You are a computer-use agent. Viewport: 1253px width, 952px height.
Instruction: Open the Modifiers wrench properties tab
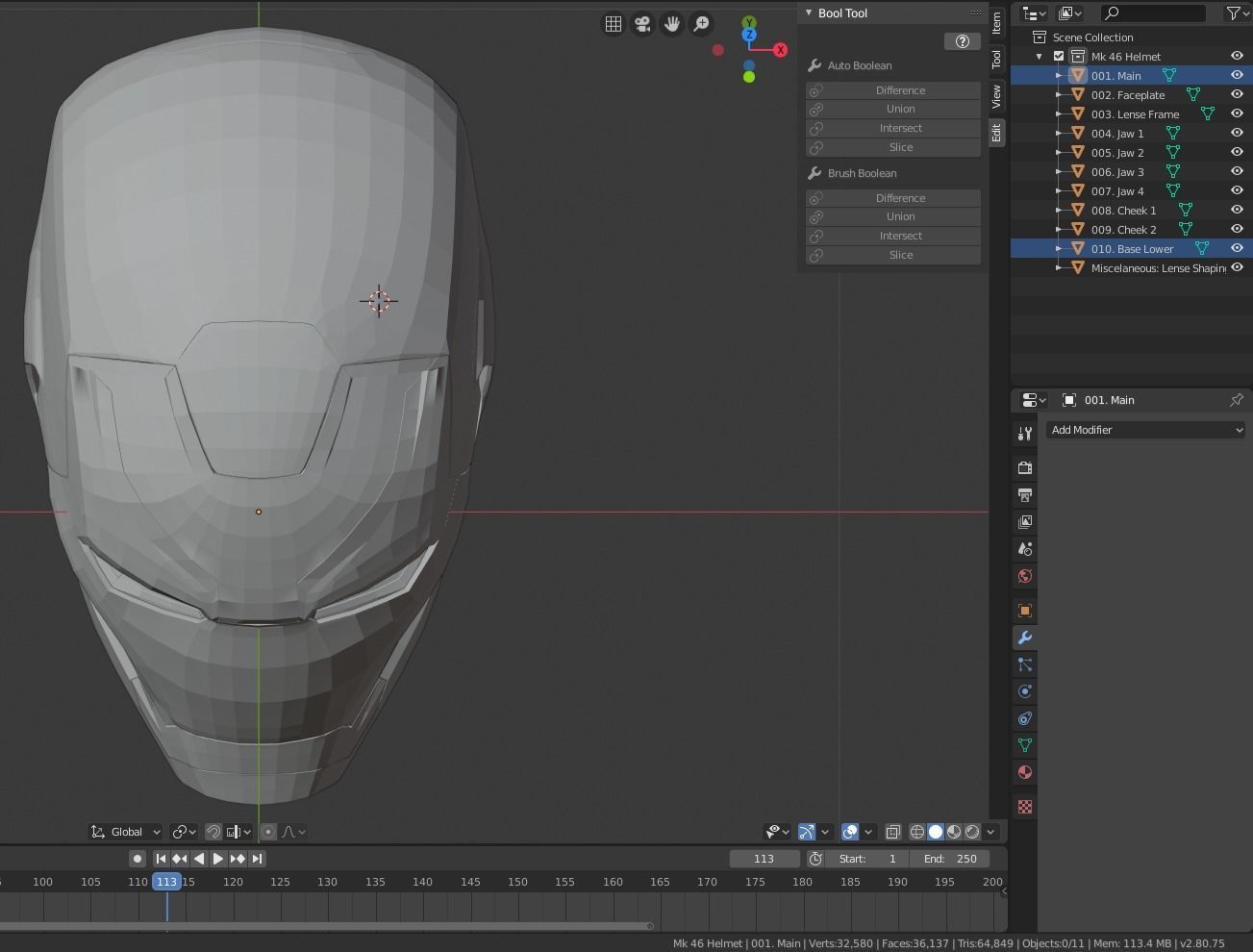pos(1025,638)
